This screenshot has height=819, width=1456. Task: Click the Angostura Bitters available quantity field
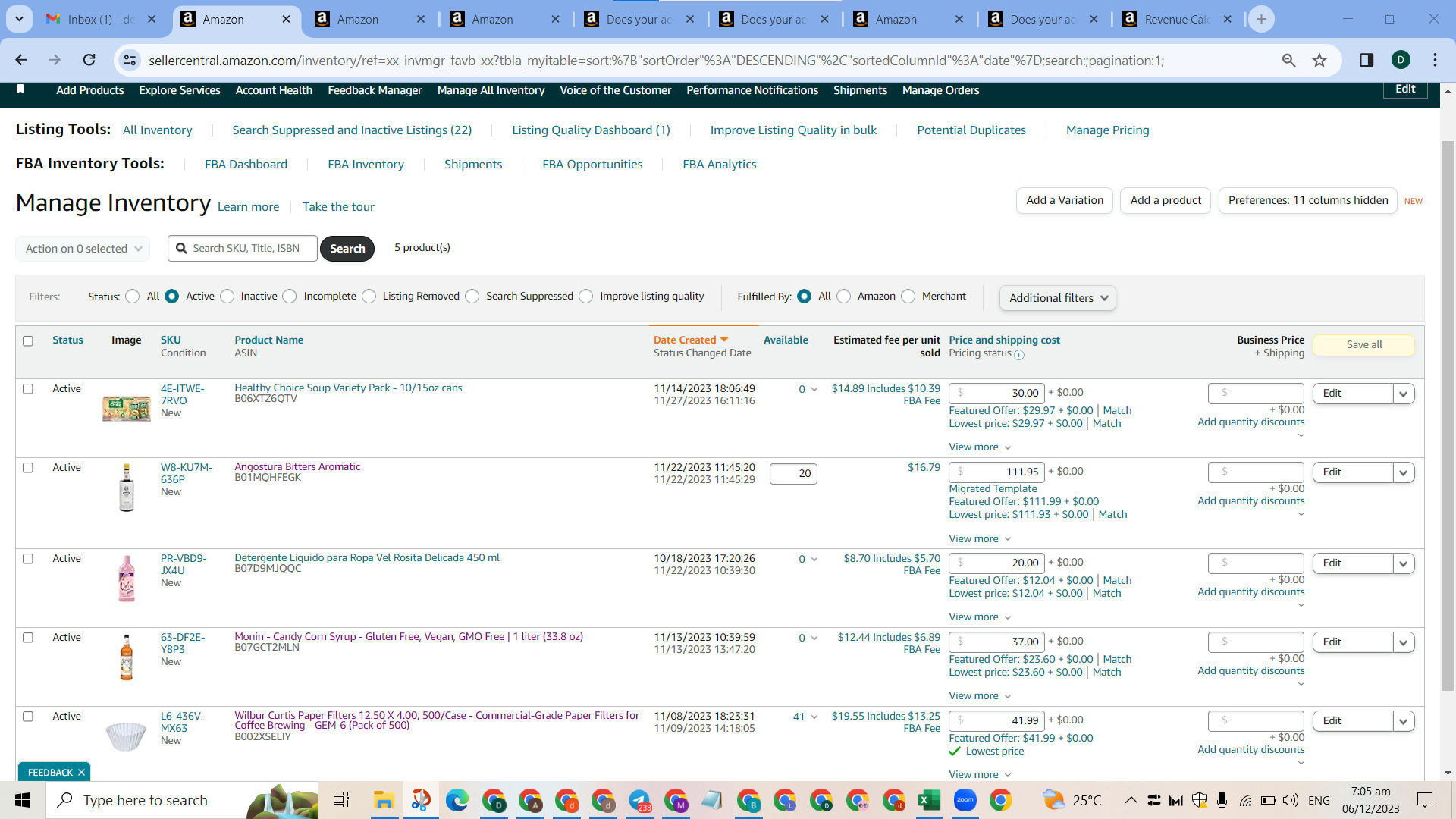point(793,474)
